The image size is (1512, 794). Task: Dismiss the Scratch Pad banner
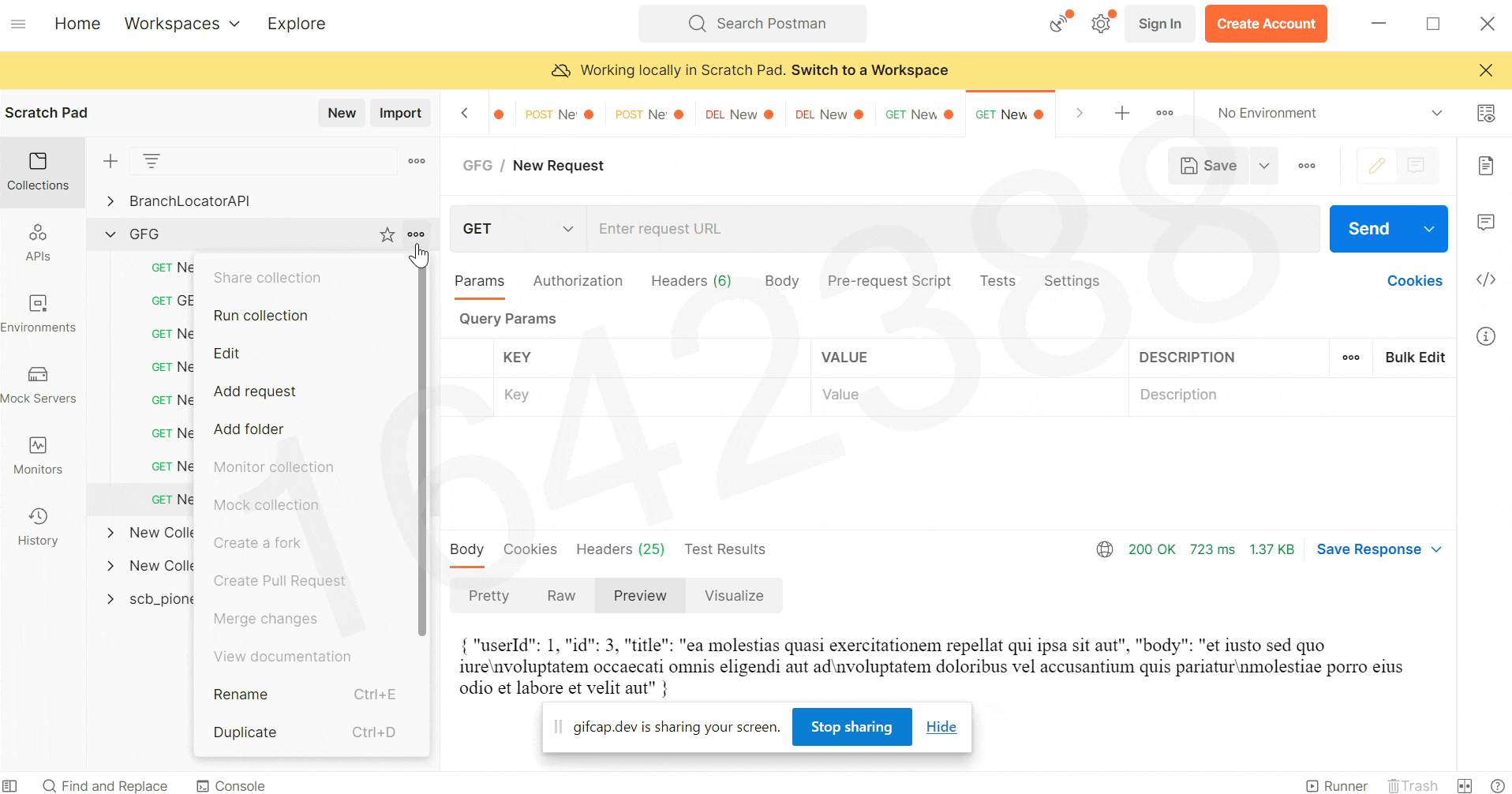click(x=1486, y=70)
